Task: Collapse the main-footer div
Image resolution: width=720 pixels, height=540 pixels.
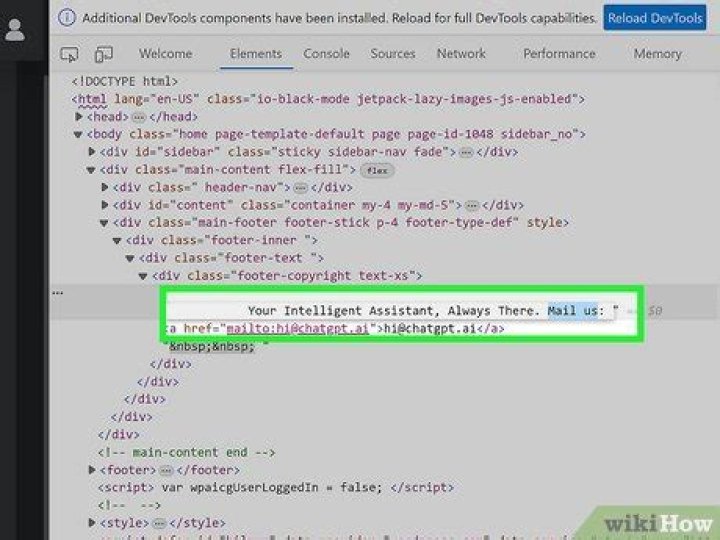Action: point(104,223)
